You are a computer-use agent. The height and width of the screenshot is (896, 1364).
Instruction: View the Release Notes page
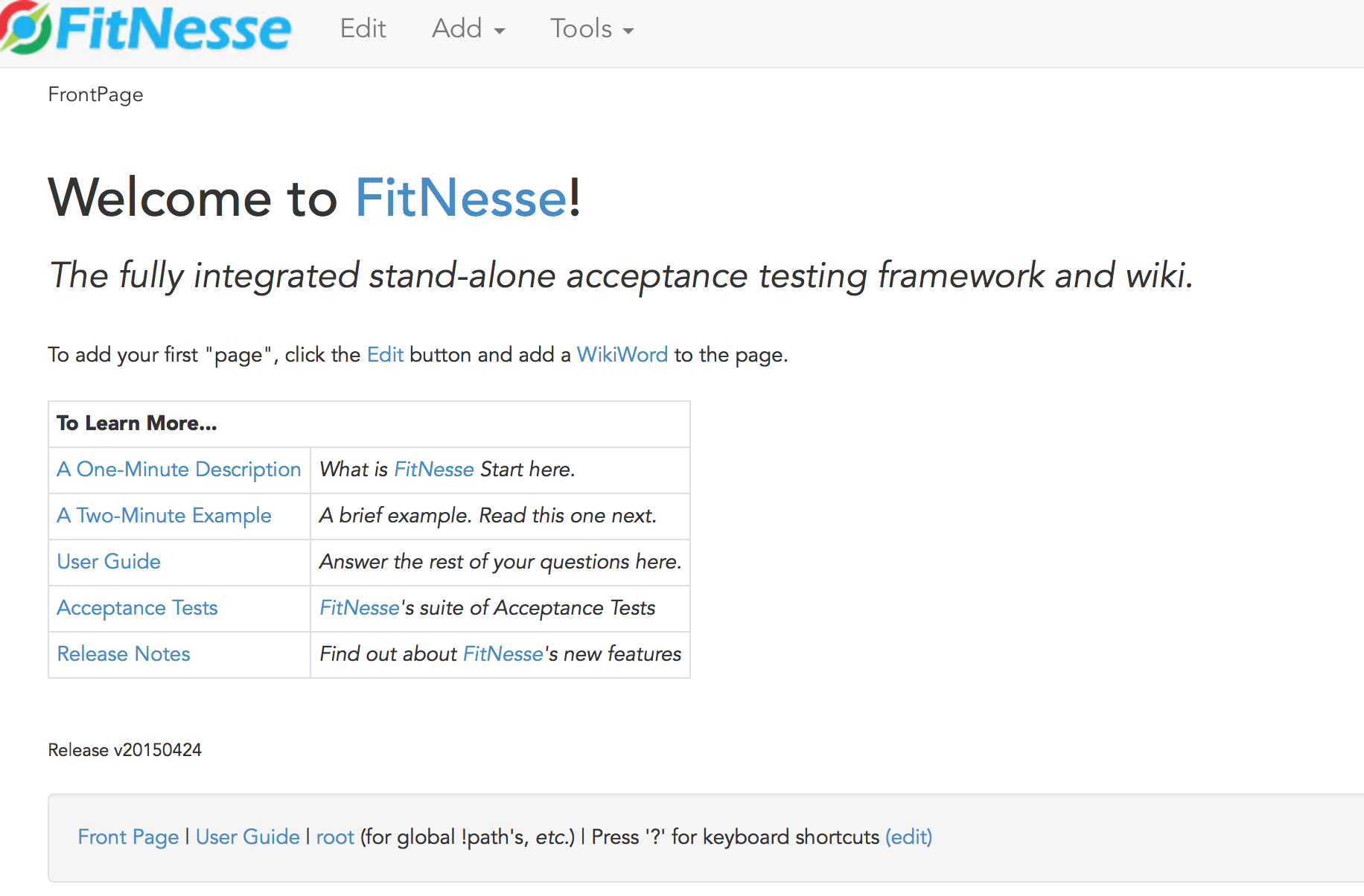(124, 654)
